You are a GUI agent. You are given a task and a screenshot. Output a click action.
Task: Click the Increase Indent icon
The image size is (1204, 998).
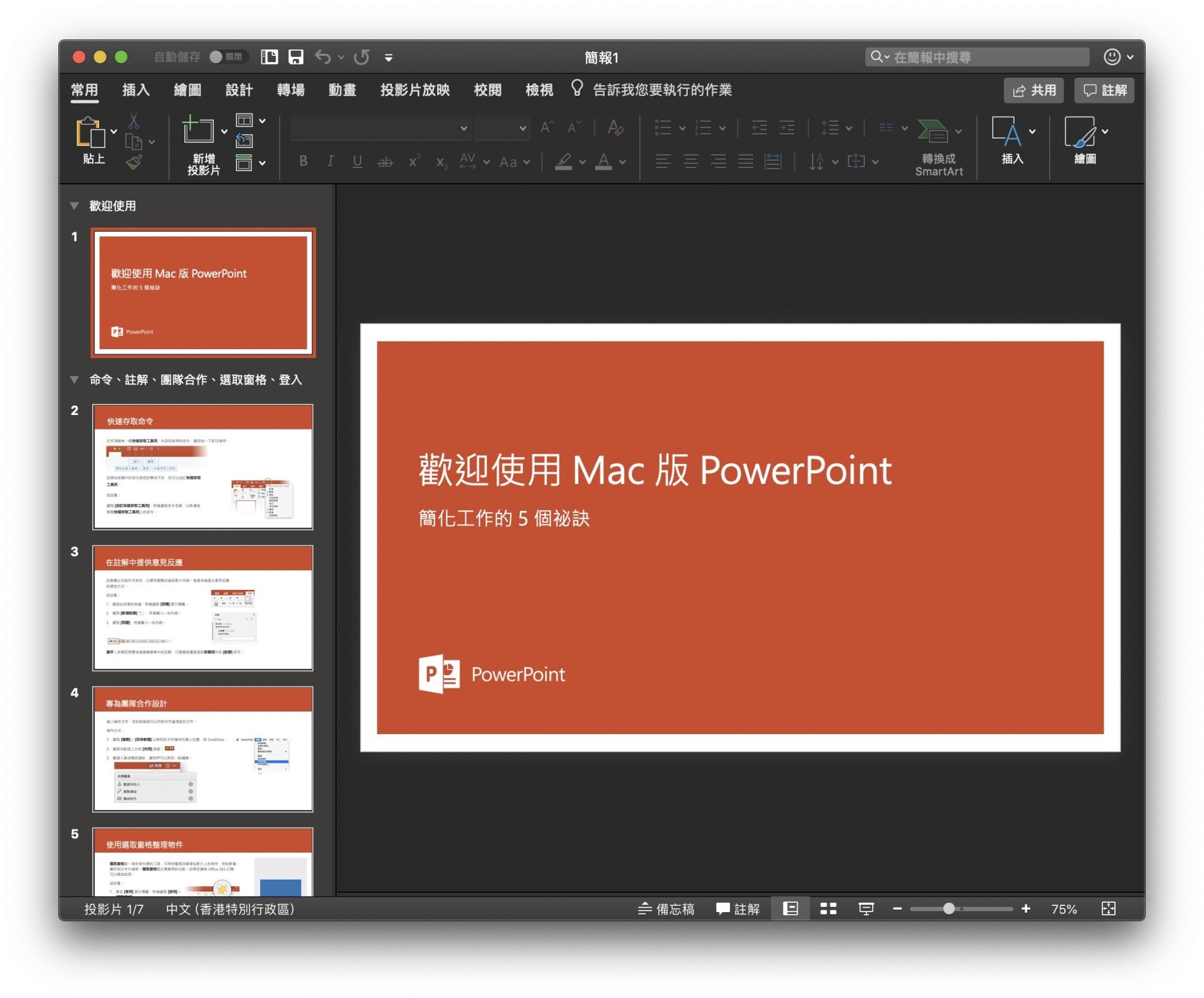click(x=787, y=128)
